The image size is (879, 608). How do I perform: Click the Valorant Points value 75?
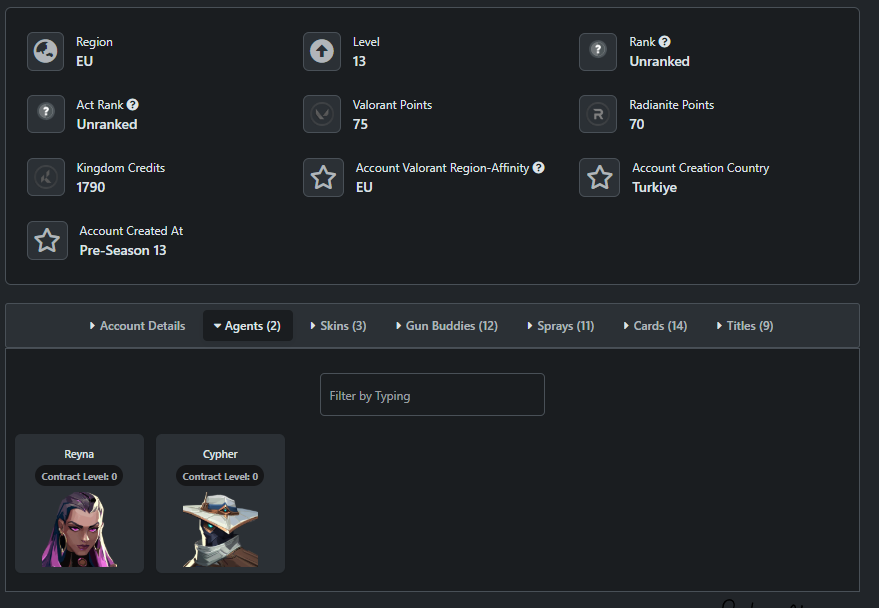click(360, 124)
